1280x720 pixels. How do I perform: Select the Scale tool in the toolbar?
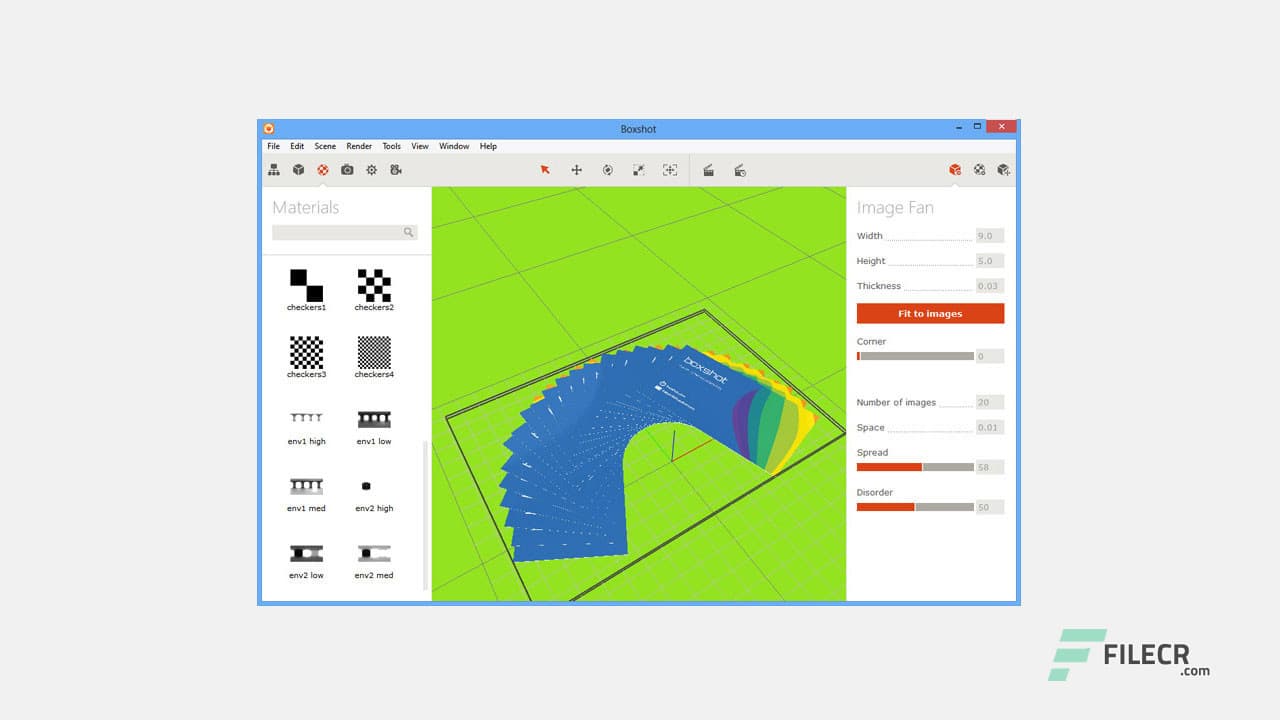pyautogui.click(x=638, y=170)
